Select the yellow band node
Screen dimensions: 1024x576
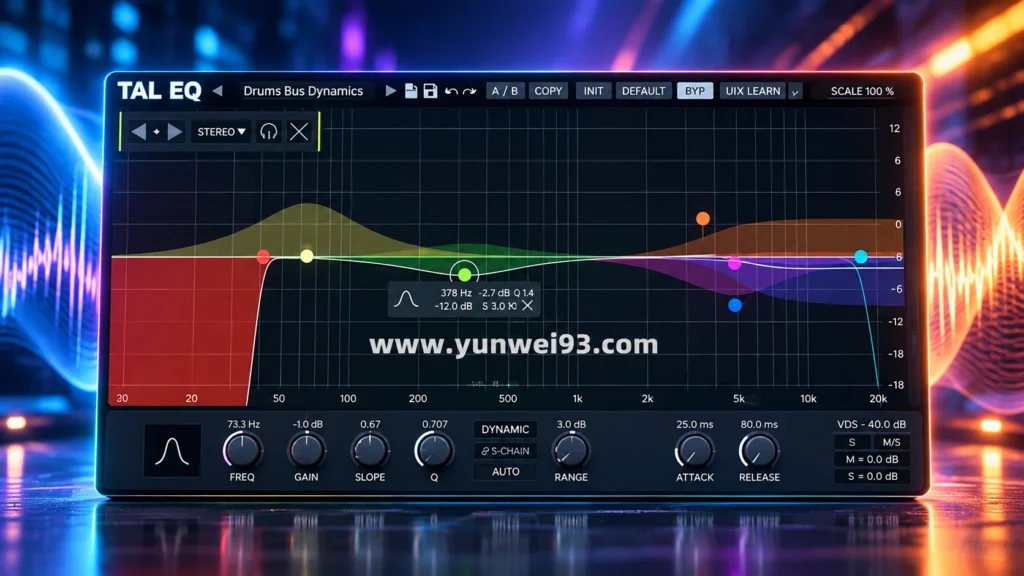tap(307, 256)
